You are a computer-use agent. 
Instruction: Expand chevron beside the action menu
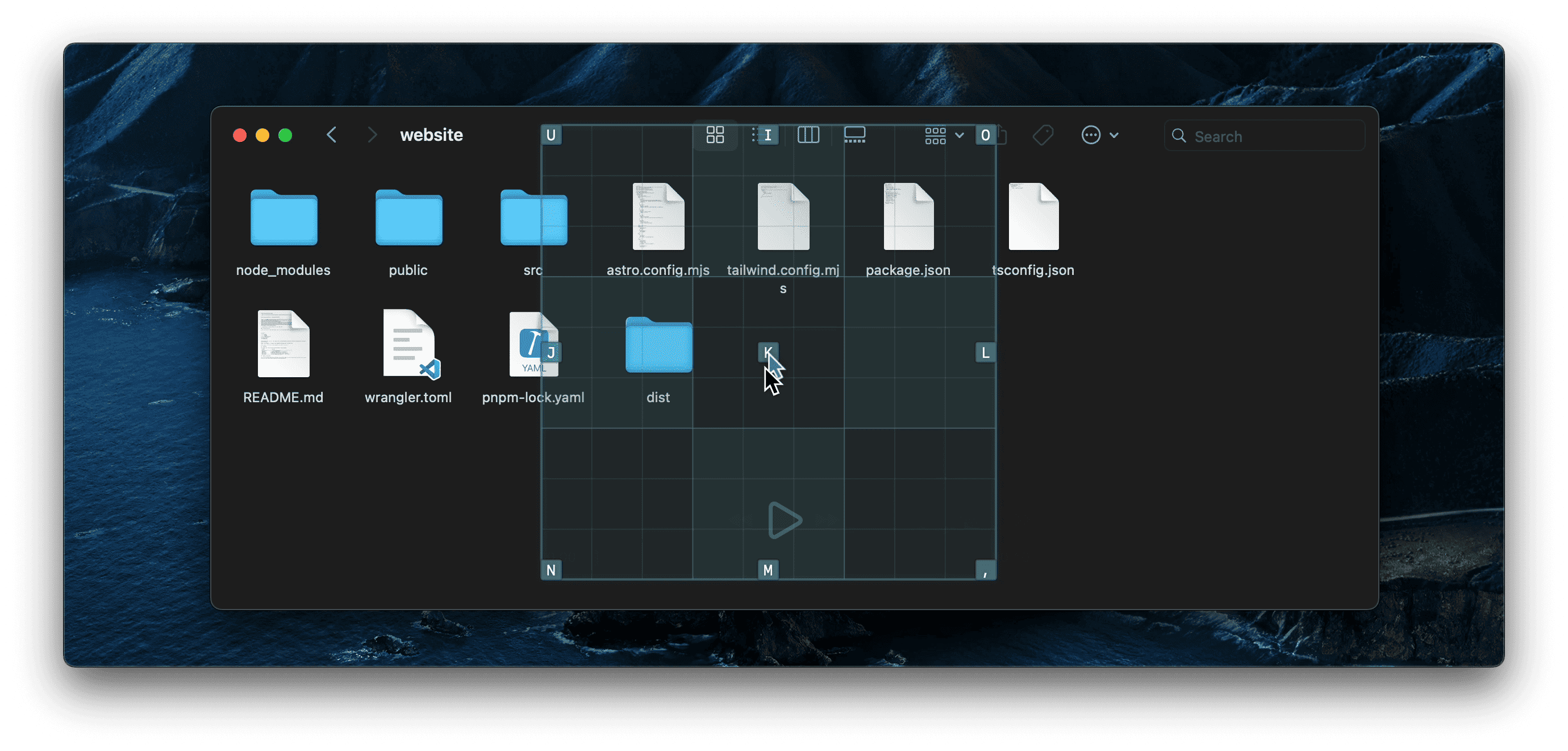[x=1114, y=135]
